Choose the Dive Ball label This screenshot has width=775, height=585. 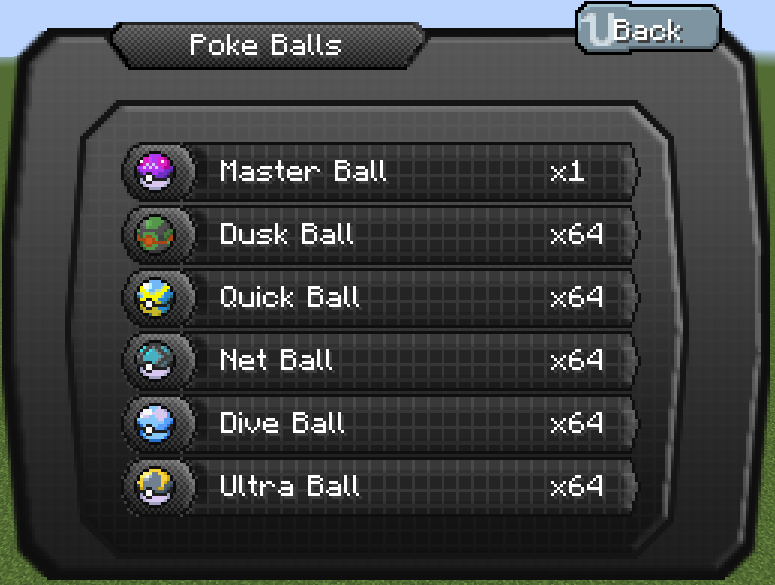[x=282, y=423]
